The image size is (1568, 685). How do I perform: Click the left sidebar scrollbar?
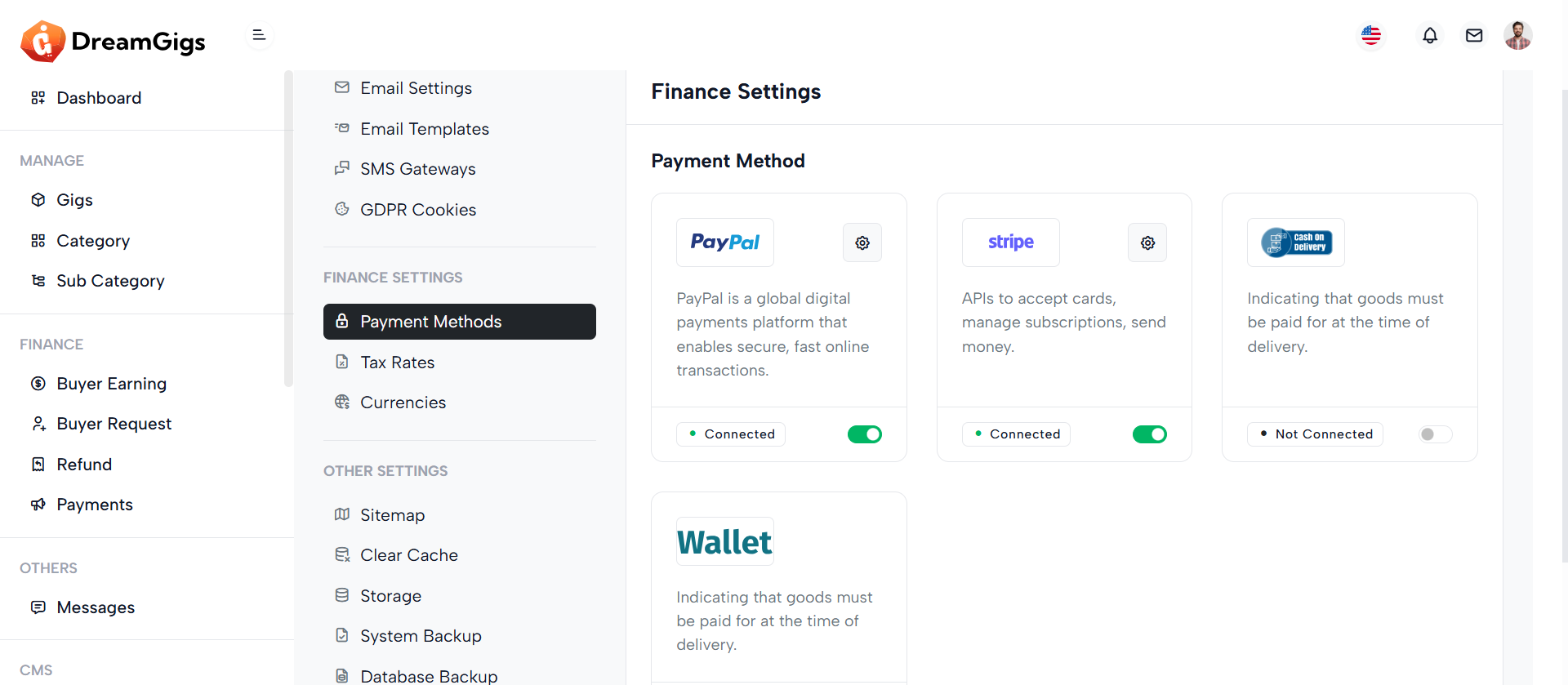pos(288,229)
